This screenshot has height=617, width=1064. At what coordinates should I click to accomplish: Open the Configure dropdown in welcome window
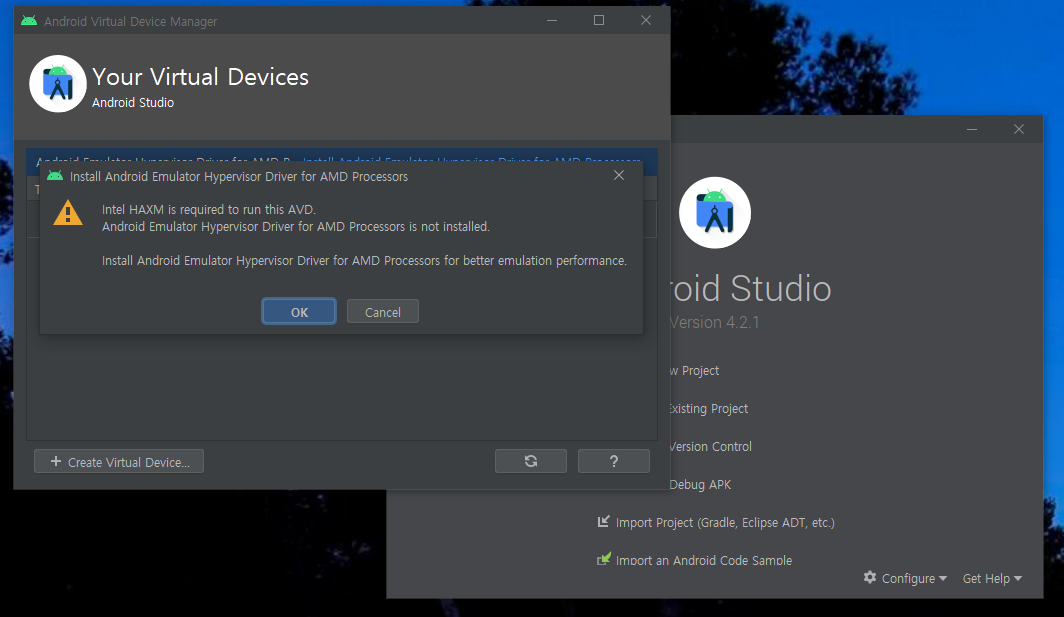point(914,578)
